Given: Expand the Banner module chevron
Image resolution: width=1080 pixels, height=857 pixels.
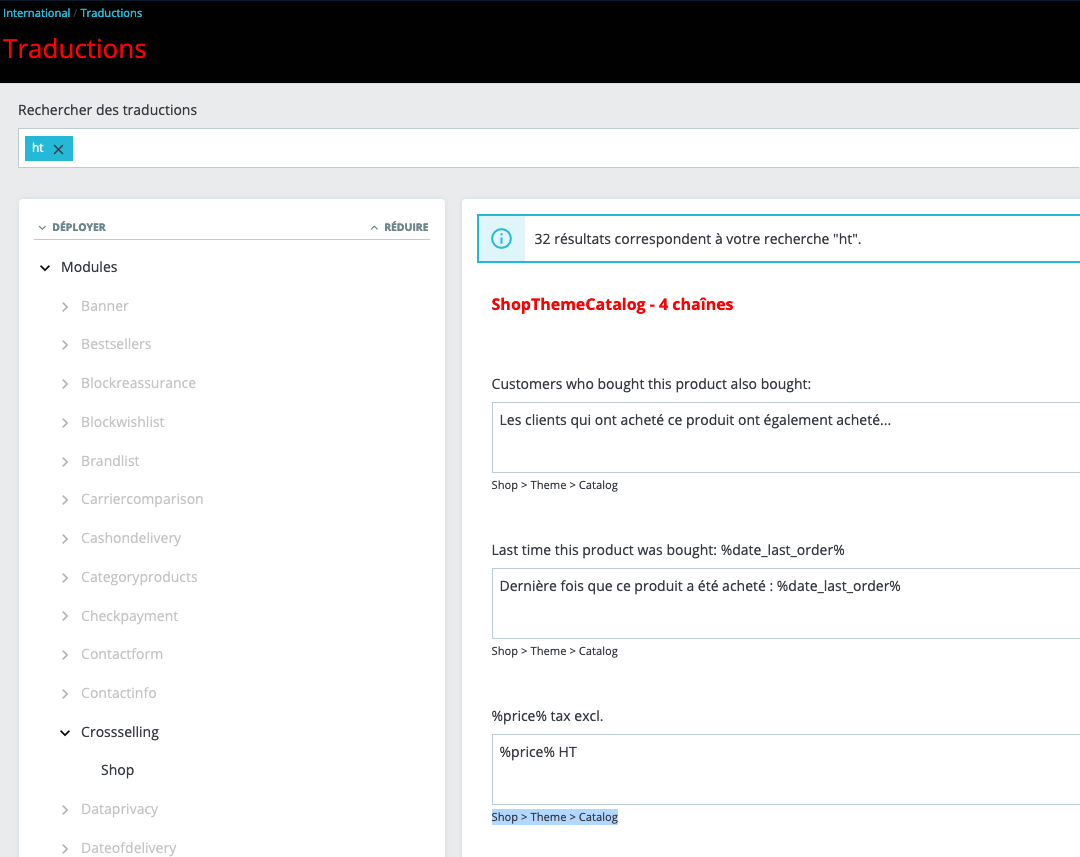Looking at the screenshot, I should pos(65,307).
